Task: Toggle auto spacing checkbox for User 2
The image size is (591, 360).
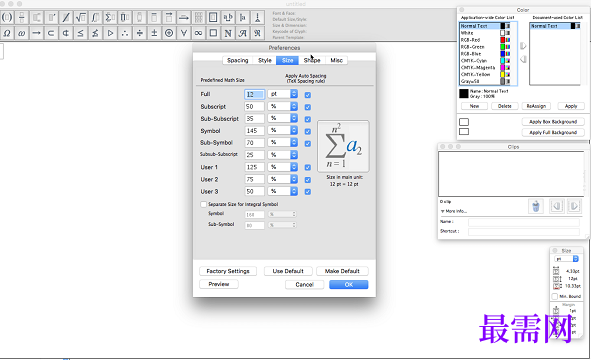Action: [308, 180]
